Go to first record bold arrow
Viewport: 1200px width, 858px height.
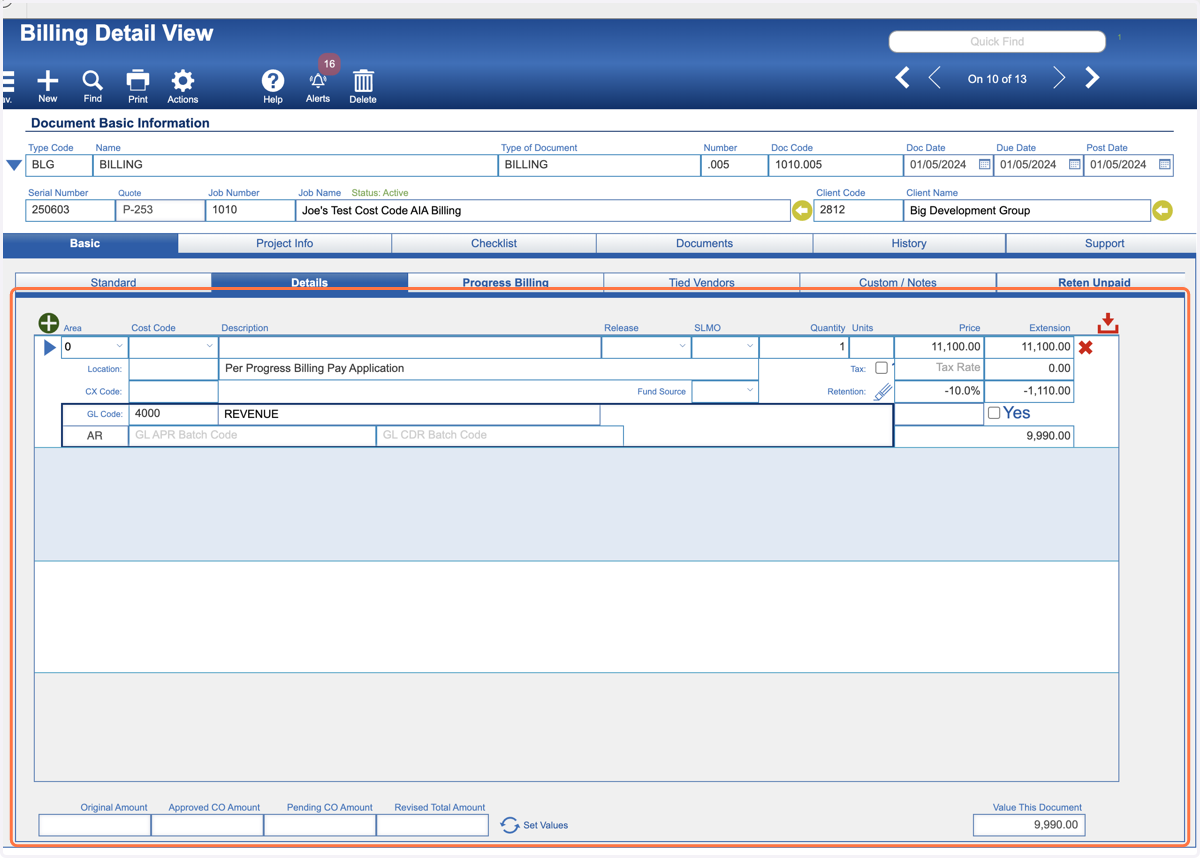click(902, 78)
